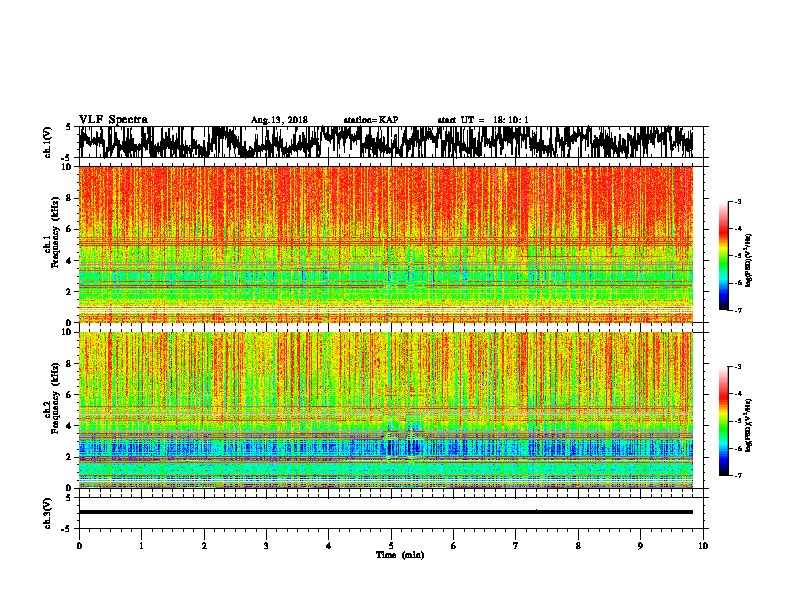Click the ch.1 spectrogram at 5 minutes
Image resolution: width=792 pixels, height=612 pixels.
[390, 244]
